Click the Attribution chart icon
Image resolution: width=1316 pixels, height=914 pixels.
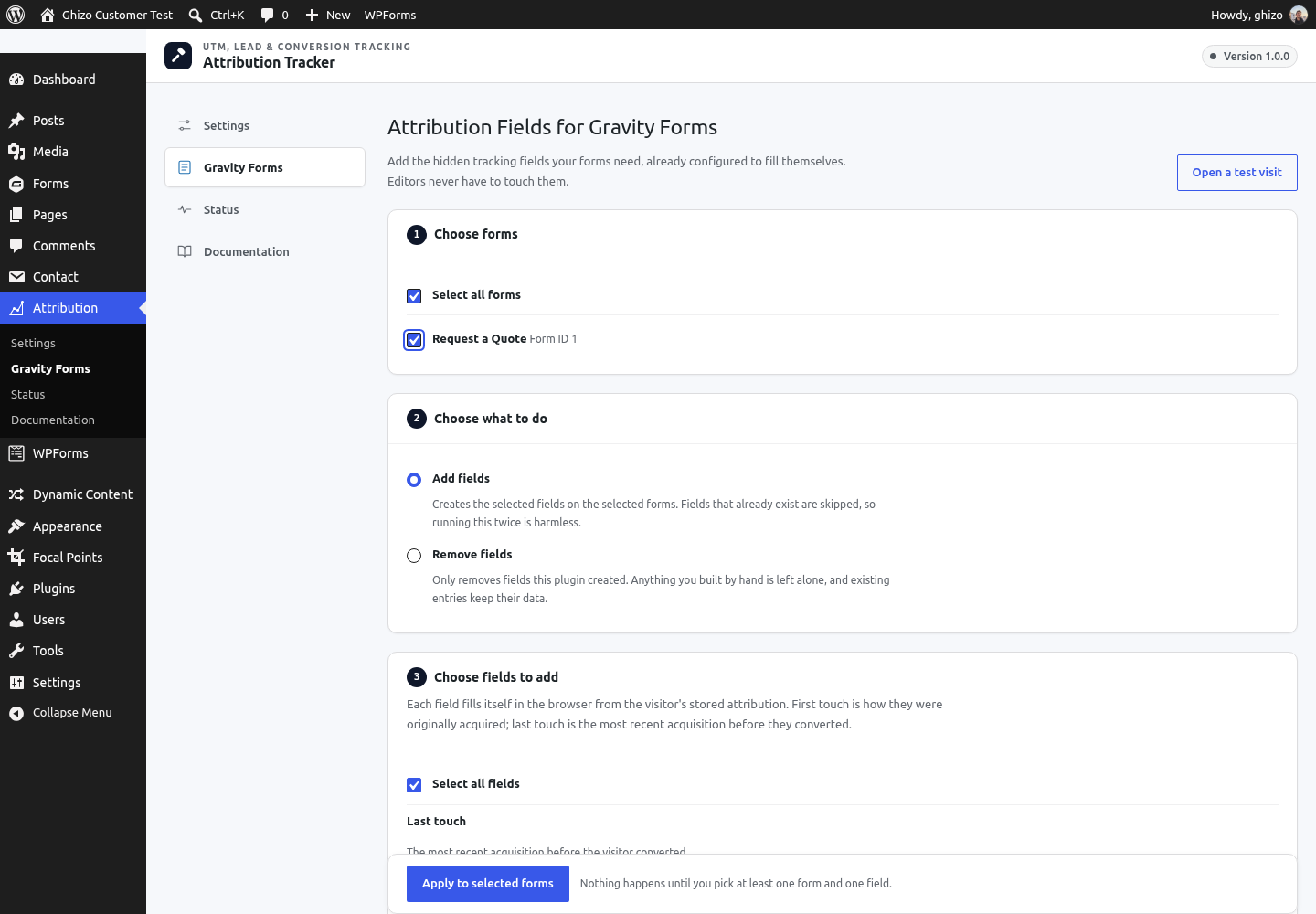(x=16, y=308)
